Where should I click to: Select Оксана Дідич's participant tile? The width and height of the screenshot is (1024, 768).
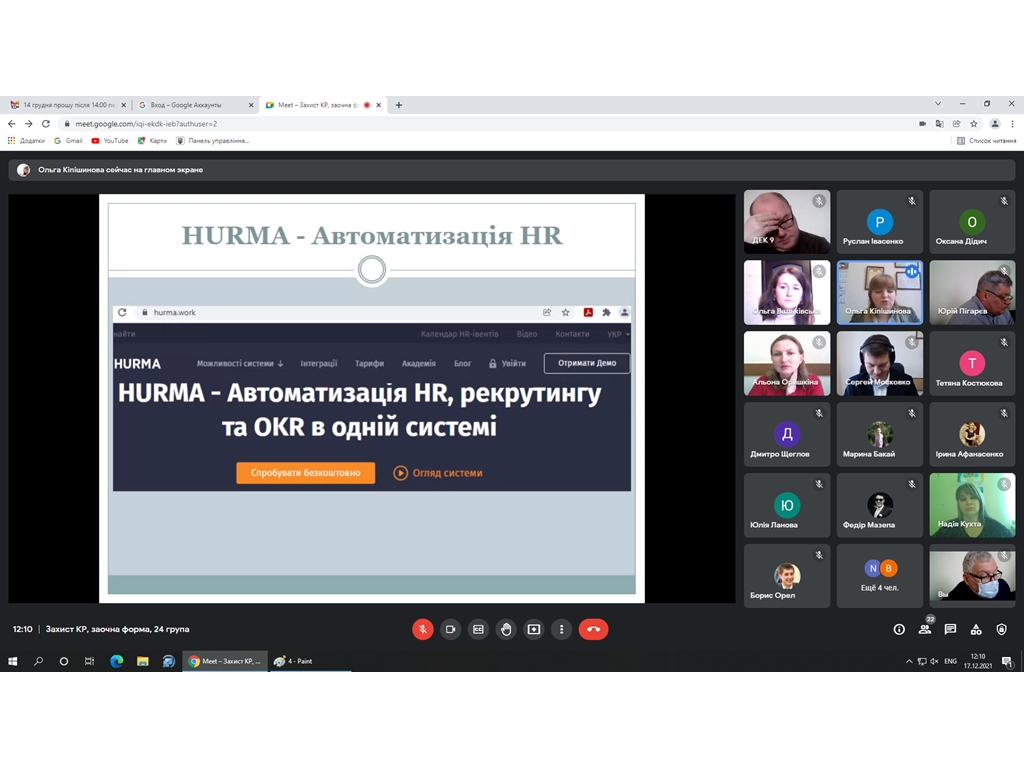(x=972, y=221)
